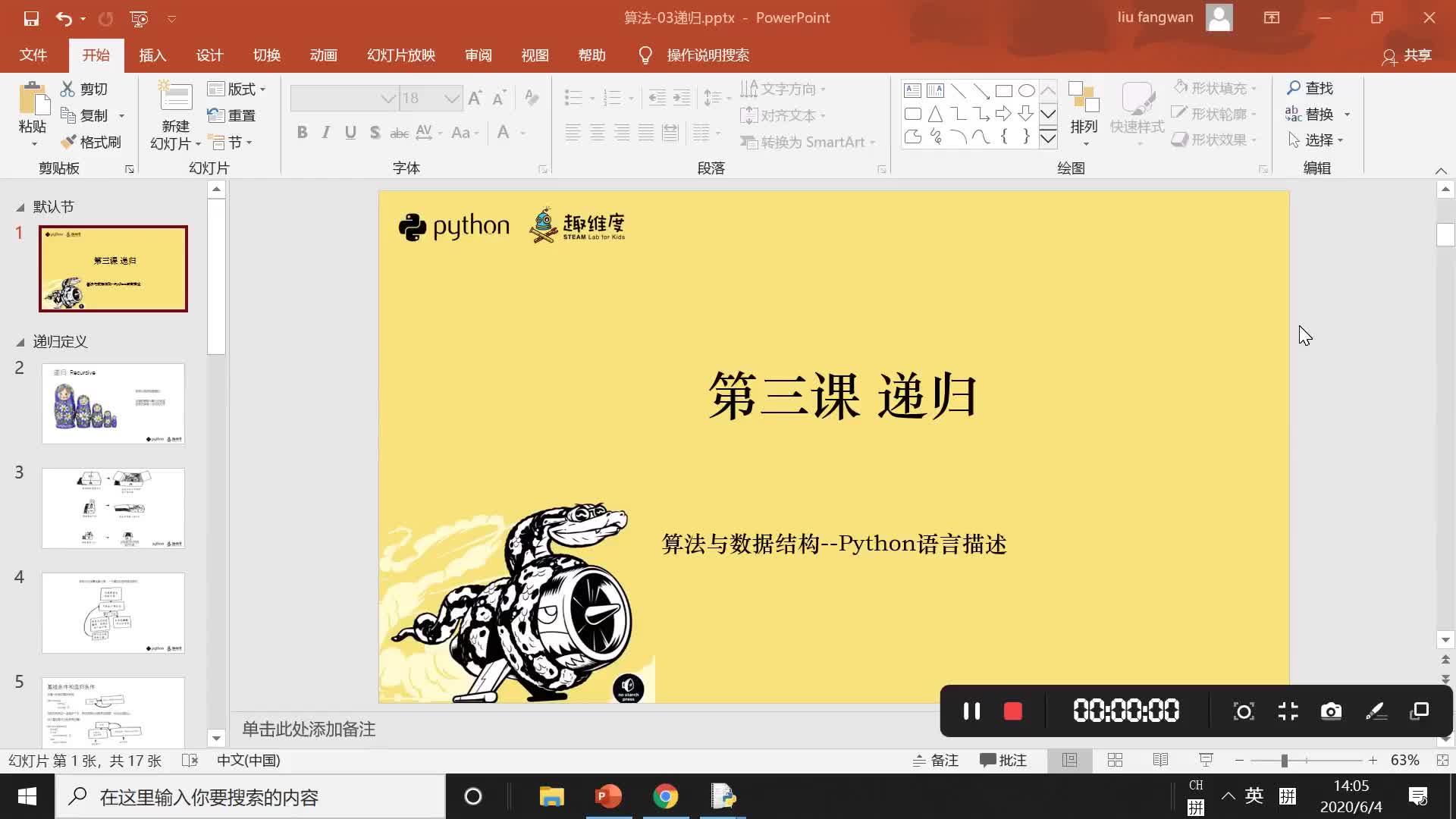Toggle Normal view button in status bar
Viewport: 1456px width, 819px height.
click(x=1069, y=760)
